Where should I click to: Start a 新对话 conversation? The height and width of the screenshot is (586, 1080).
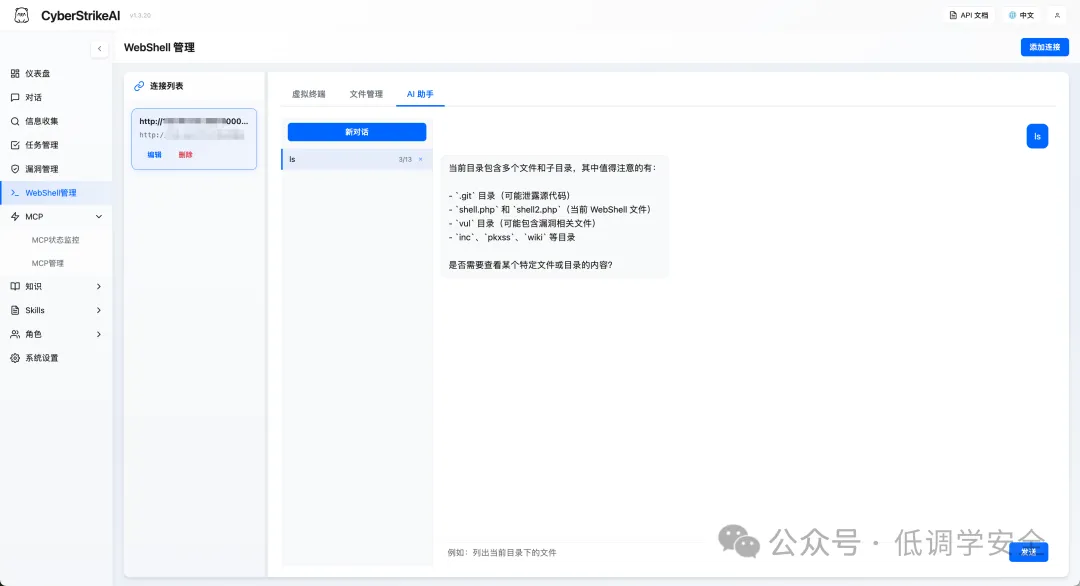[357, 132]
